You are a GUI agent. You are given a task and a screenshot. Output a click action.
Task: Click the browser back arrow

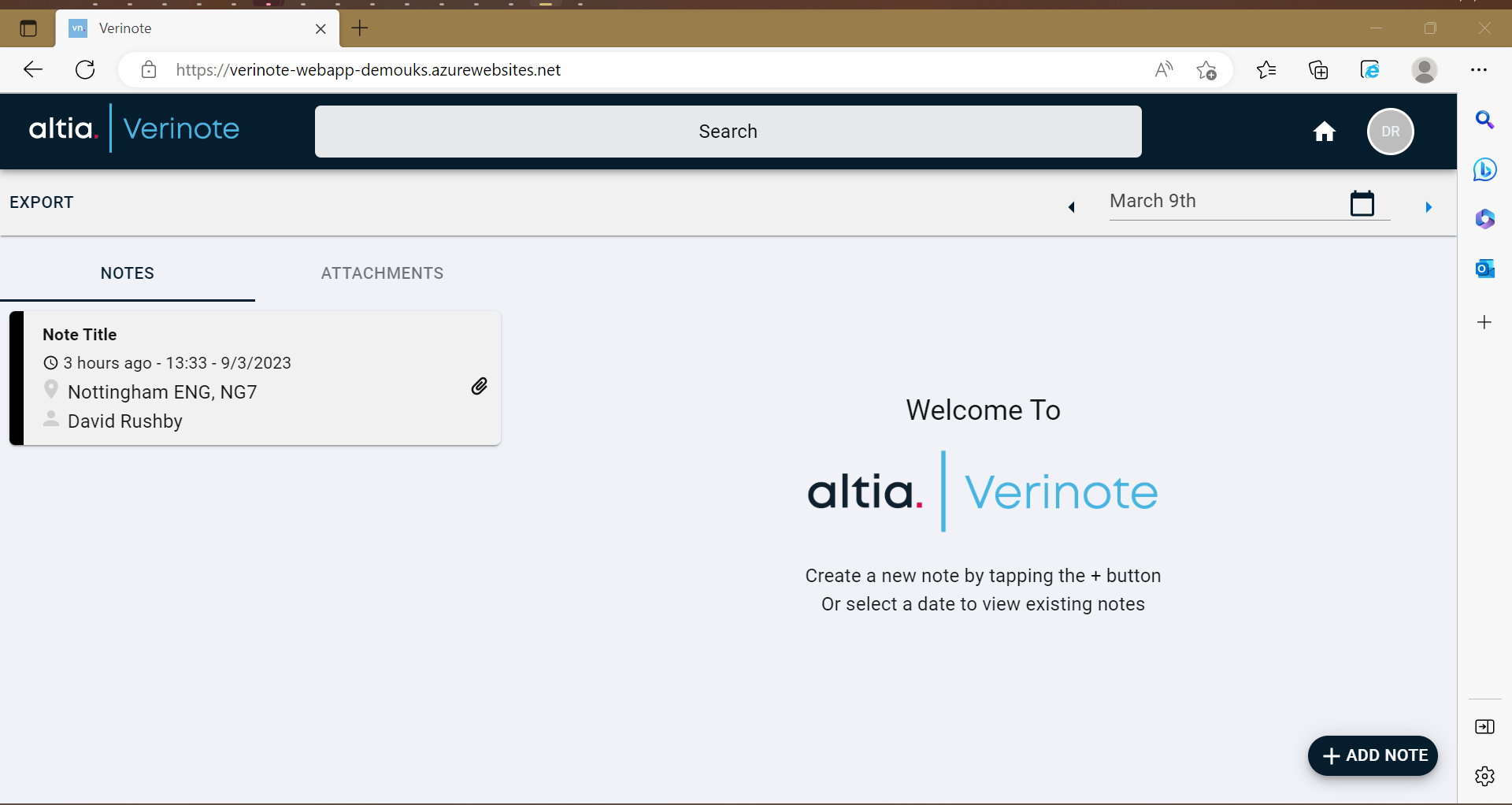click(x=33, y=69)
